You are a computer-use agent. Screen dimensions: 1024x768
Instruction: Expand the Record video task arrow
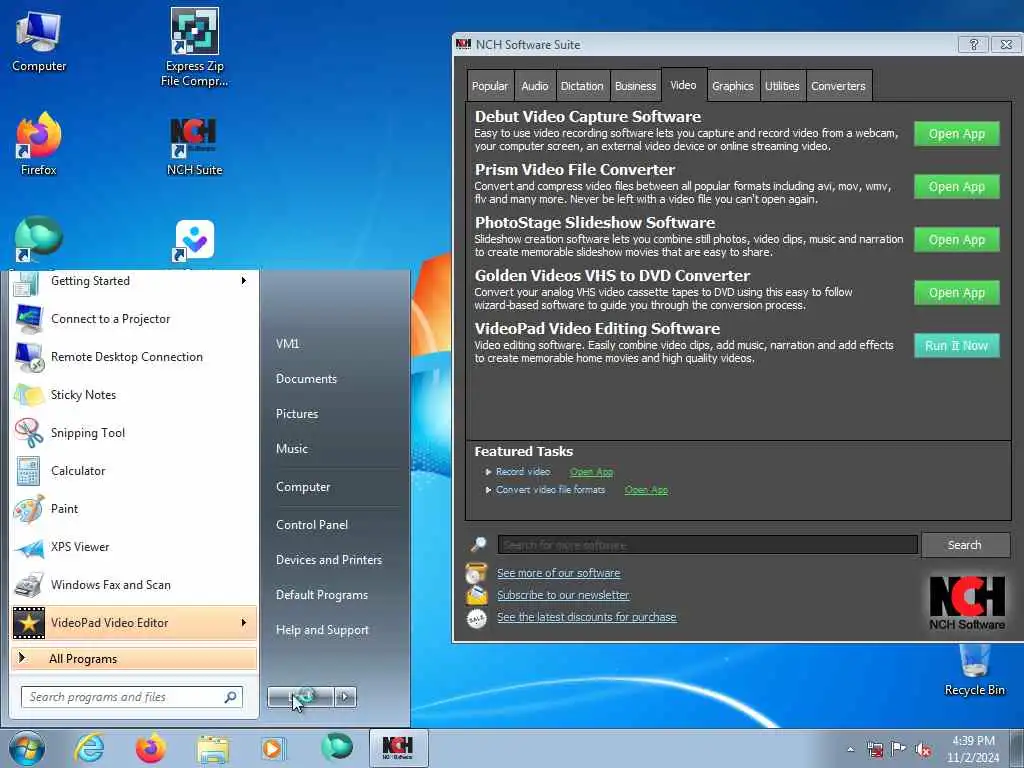pos(488,472)
